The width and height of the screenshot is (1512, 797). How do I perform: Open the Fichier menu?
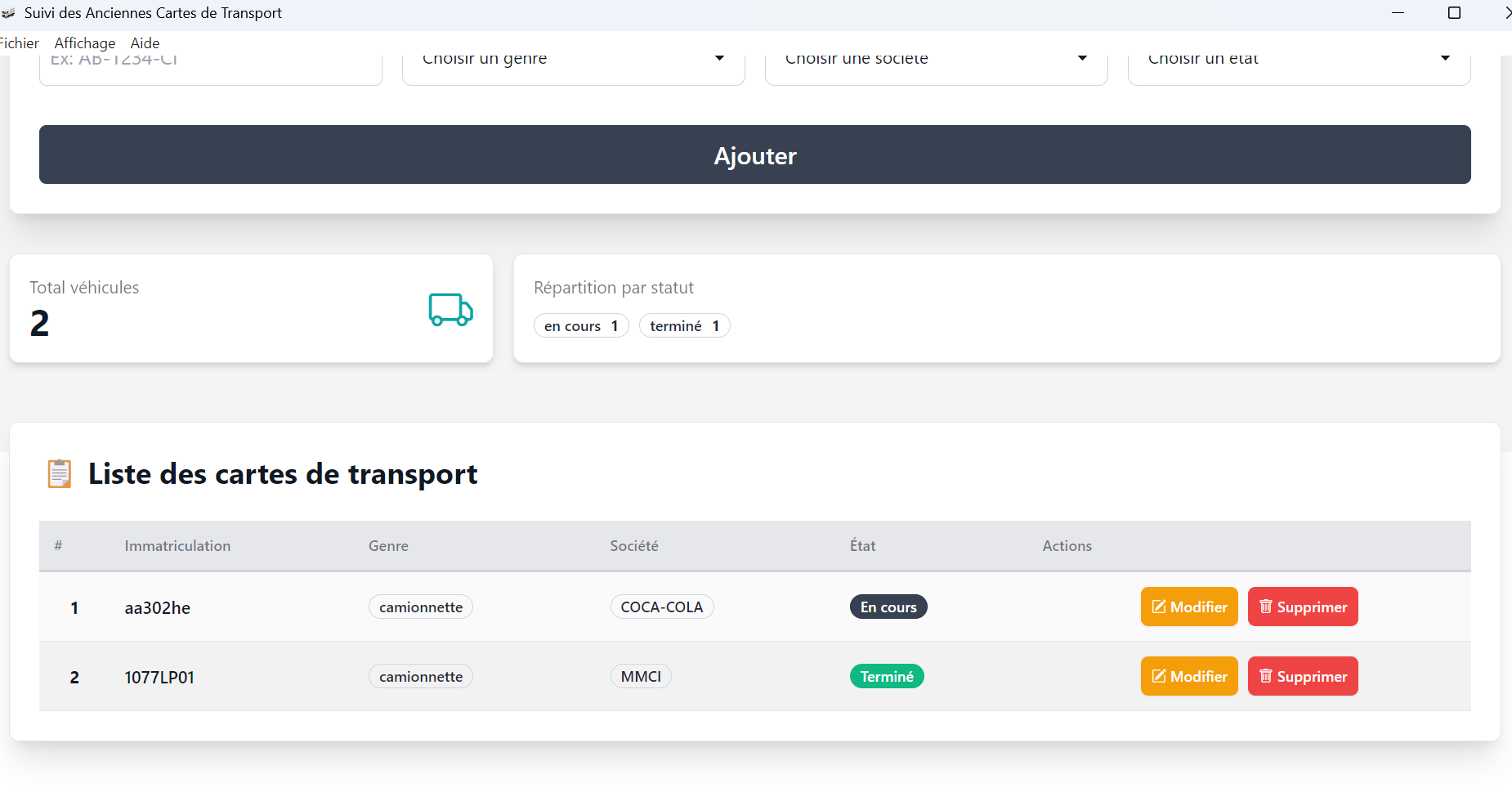[x=20, y=43]
